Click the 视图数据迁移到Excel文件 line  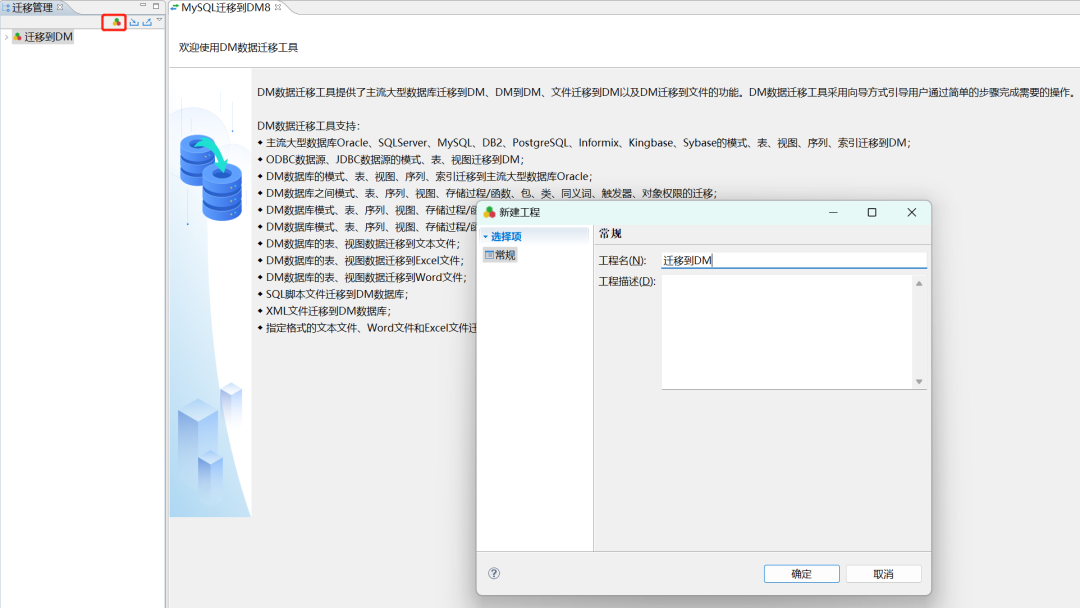pyautogui.click(x=360, y=260)
